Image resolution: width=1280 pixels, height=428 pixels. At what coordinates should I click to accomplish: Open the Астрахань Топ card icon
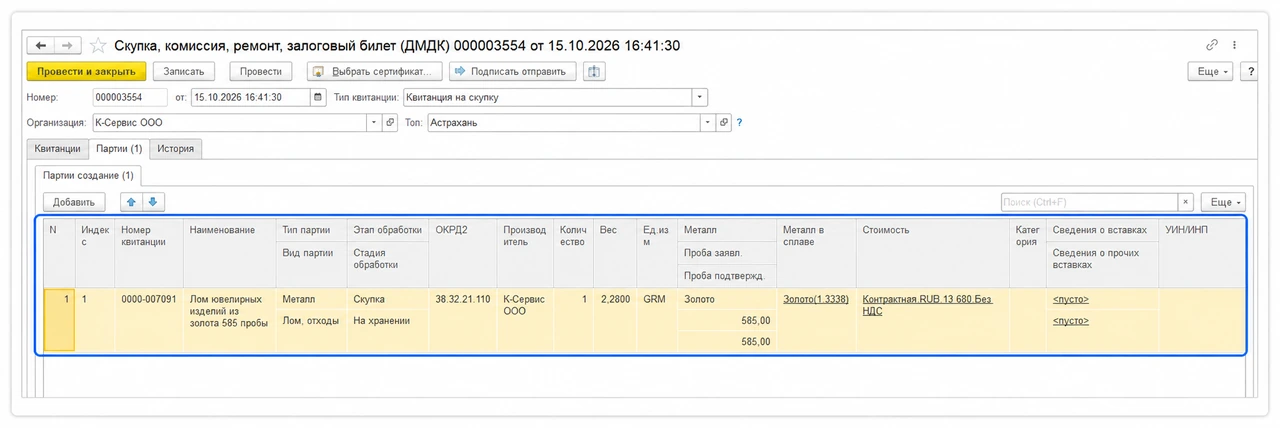[x=723, y=122]
